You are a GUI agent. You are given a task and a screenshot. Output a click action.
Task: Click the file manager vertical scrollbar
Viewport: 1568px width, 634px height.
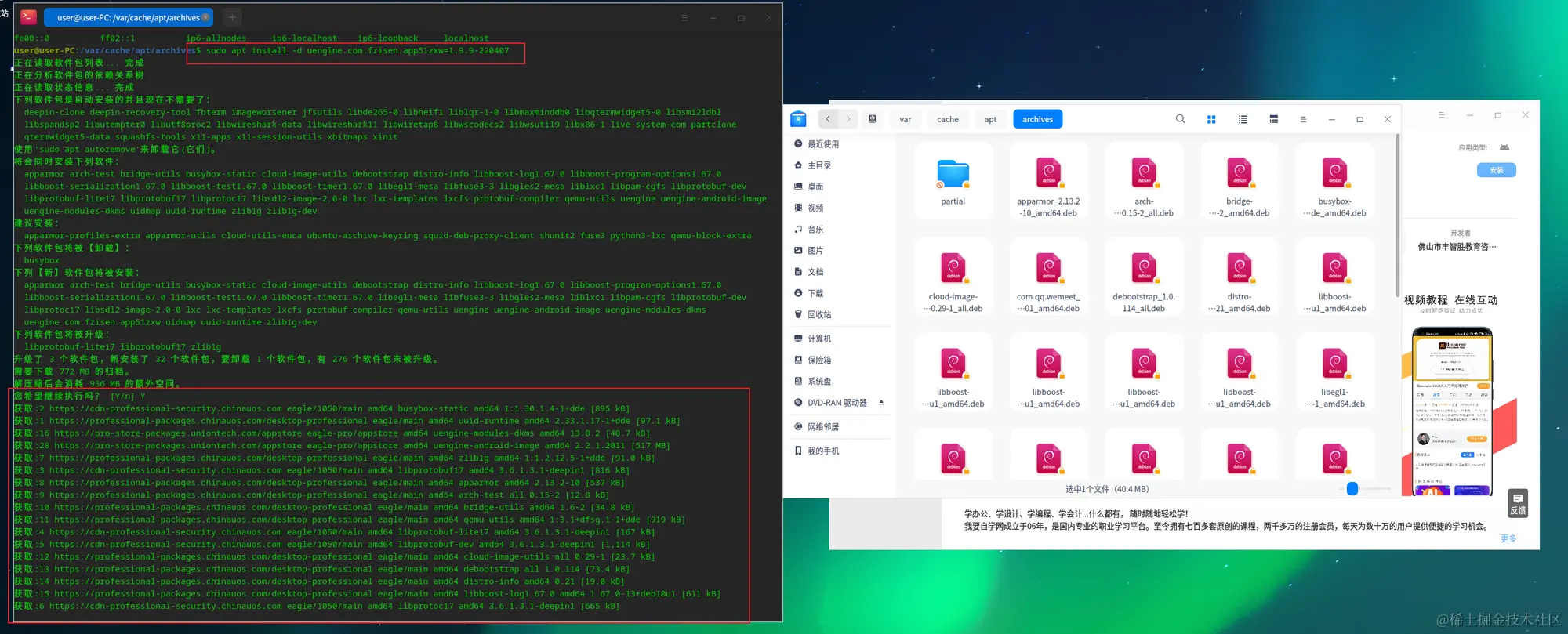click(1397, 216)
